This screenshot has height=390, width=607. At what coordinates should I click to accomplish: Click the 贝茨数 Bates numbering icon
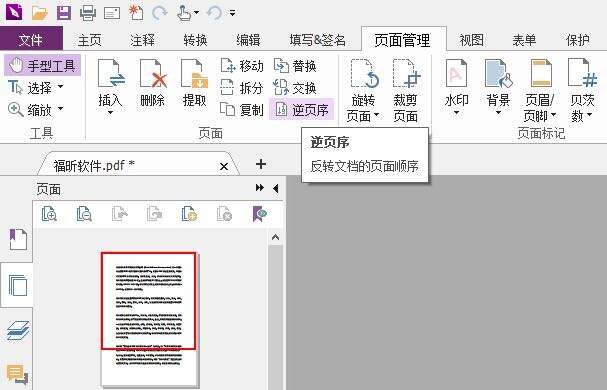[583, 74]
